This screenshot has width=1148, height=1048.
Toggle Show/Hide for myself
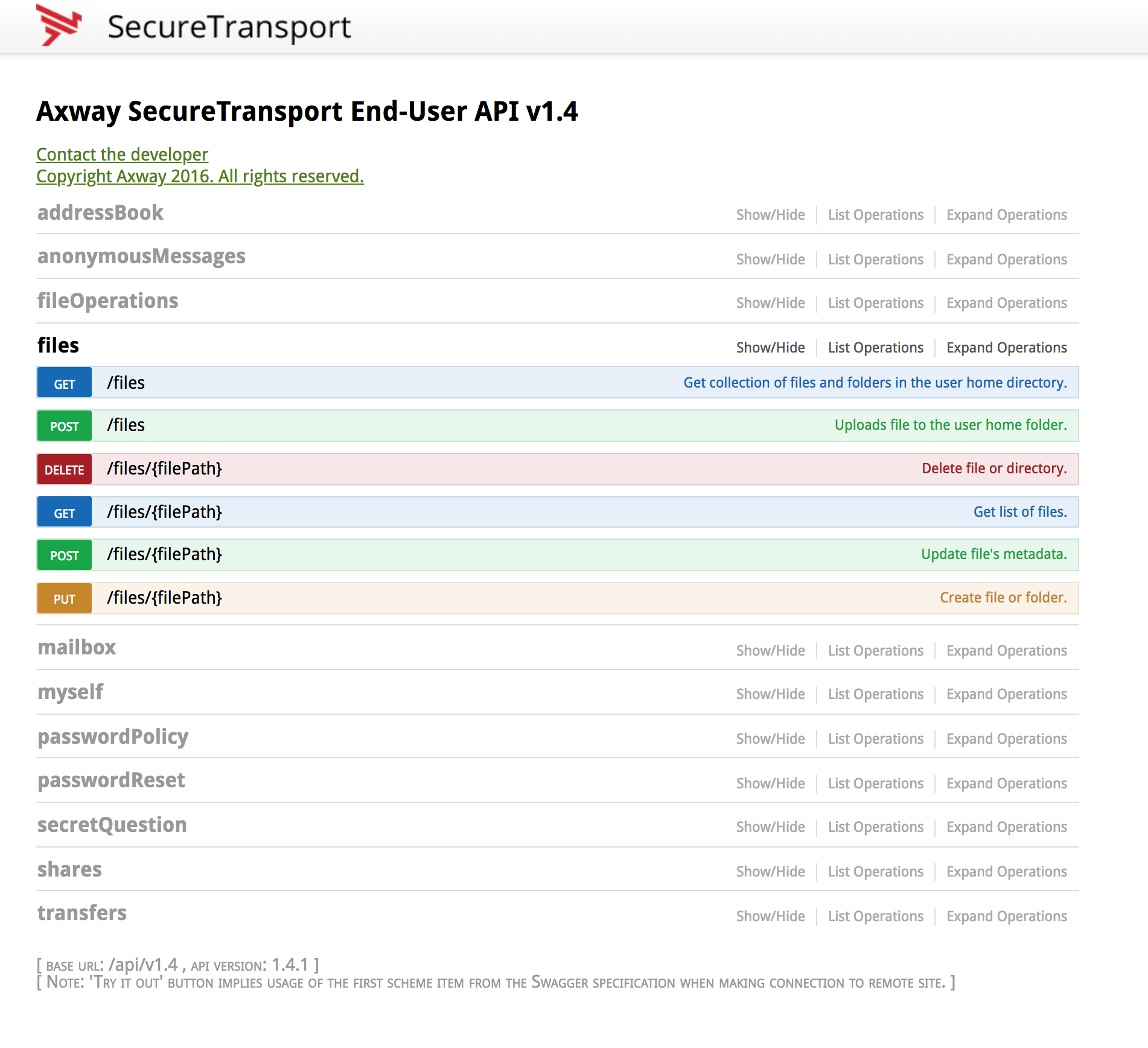pos(770,694)
